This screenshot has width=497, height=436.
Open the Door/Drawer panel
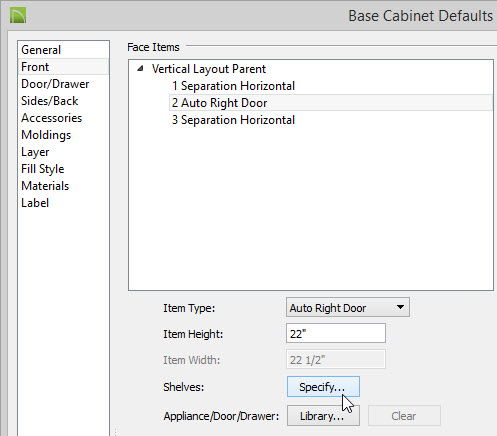tap(55, 84)
